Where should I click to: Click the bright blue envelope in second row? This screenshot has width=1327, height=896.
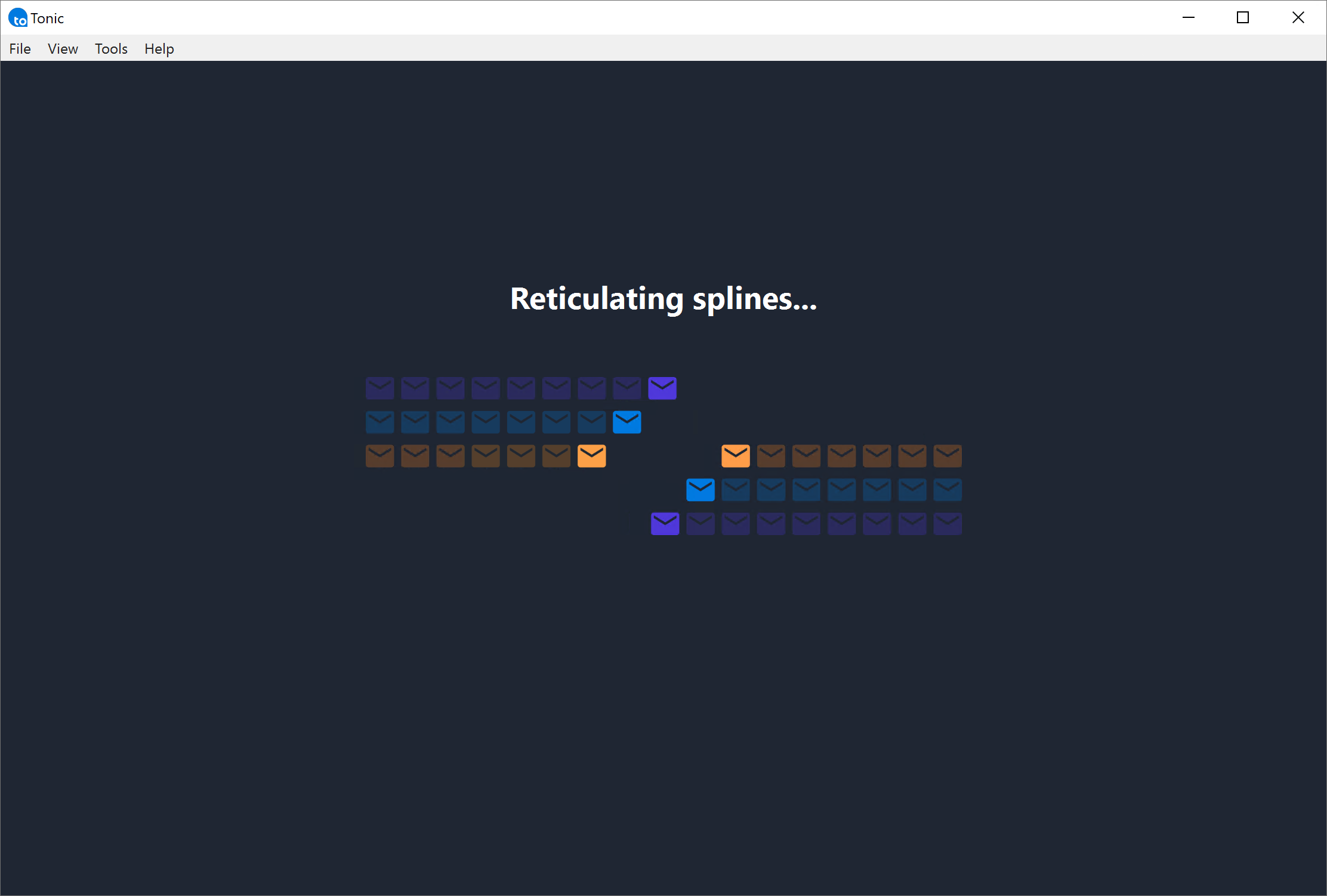(627, 422)
